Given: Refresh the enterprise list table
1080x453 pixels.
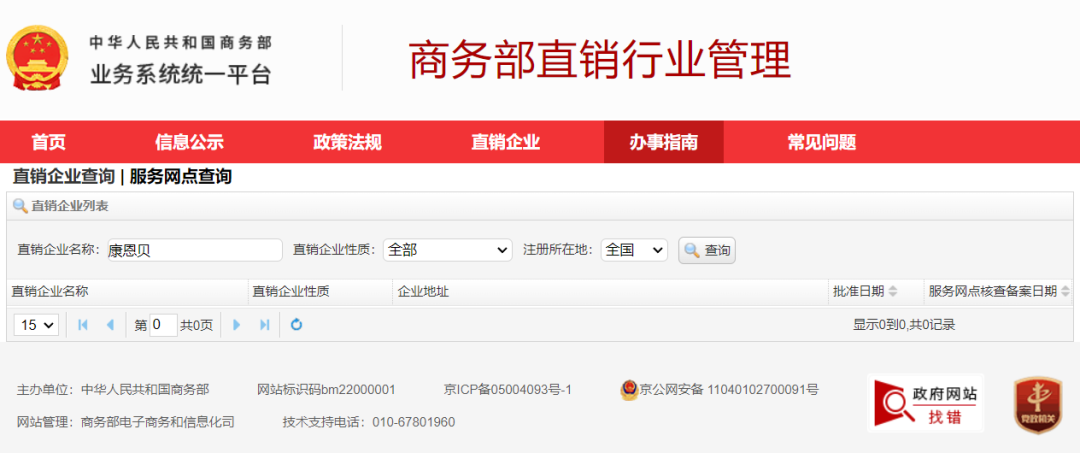Looking at the screenshot, I should [x=296, y=325].
